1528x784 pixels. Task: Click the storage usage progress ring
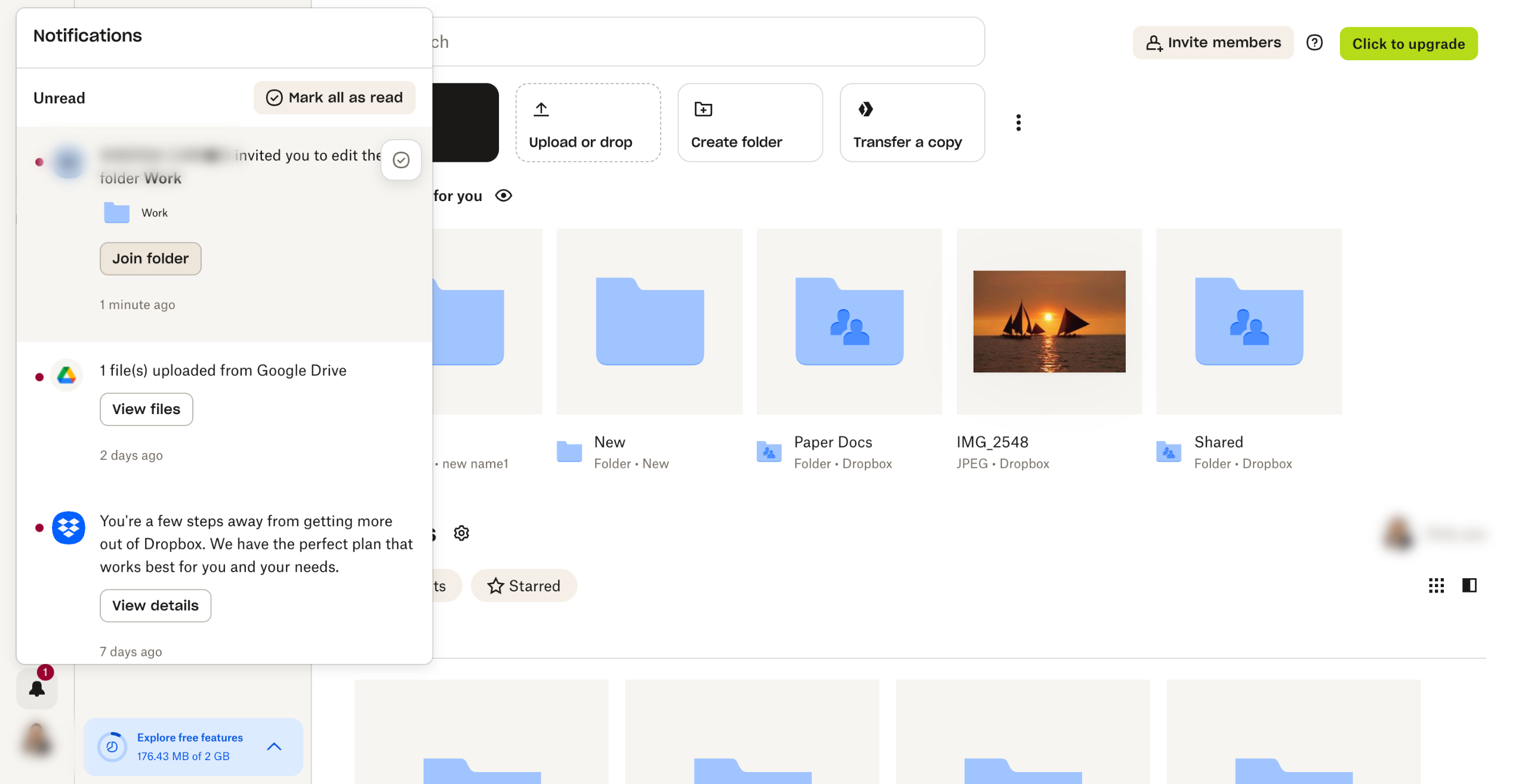112,746
